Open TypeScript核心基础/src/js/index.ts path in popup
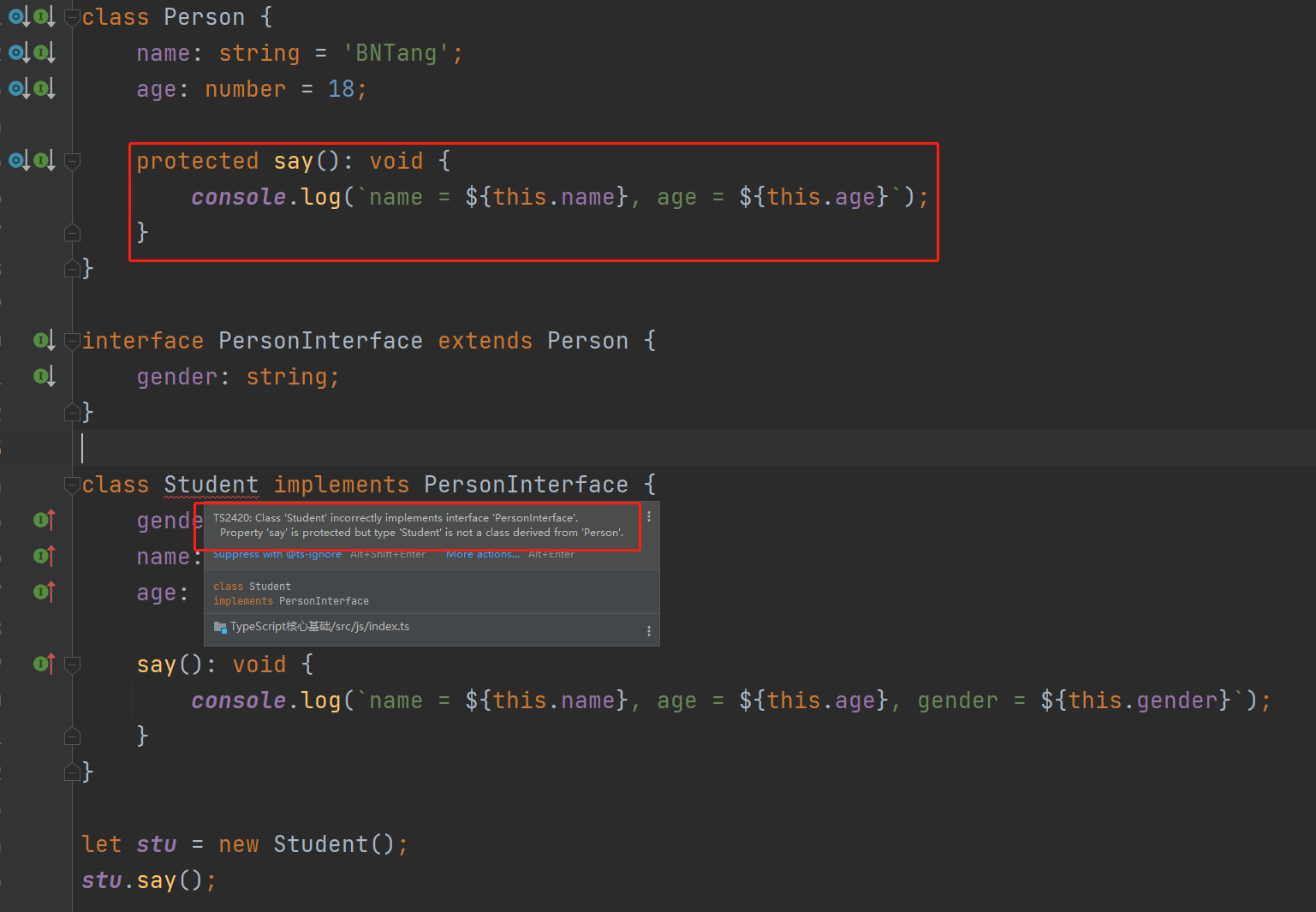 pos(319,627)
